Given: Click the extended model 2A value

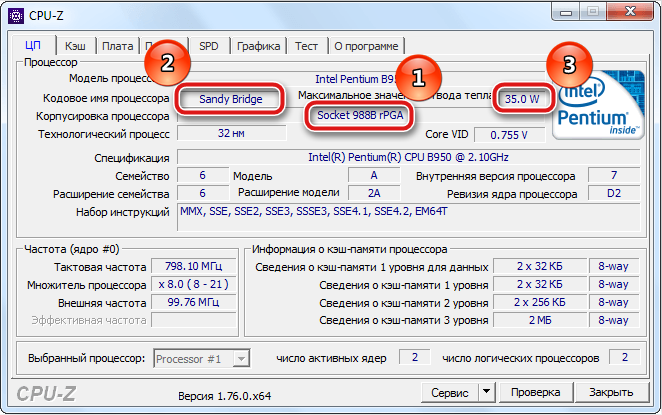Looking at the screenshot, I should click(374, 193).
